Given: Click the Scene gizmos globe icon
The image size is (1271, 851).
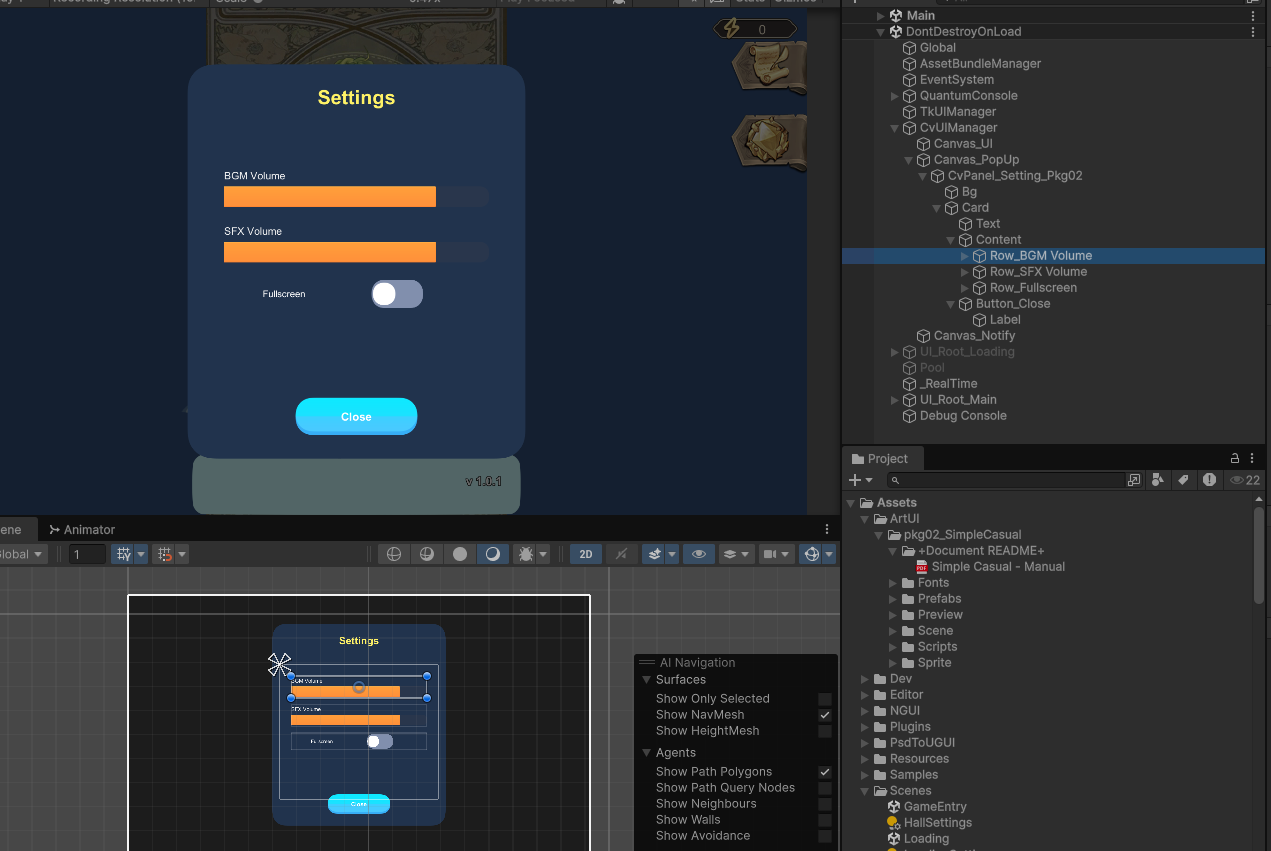Looking at the screenshot, I should click(x=811, y=554).
